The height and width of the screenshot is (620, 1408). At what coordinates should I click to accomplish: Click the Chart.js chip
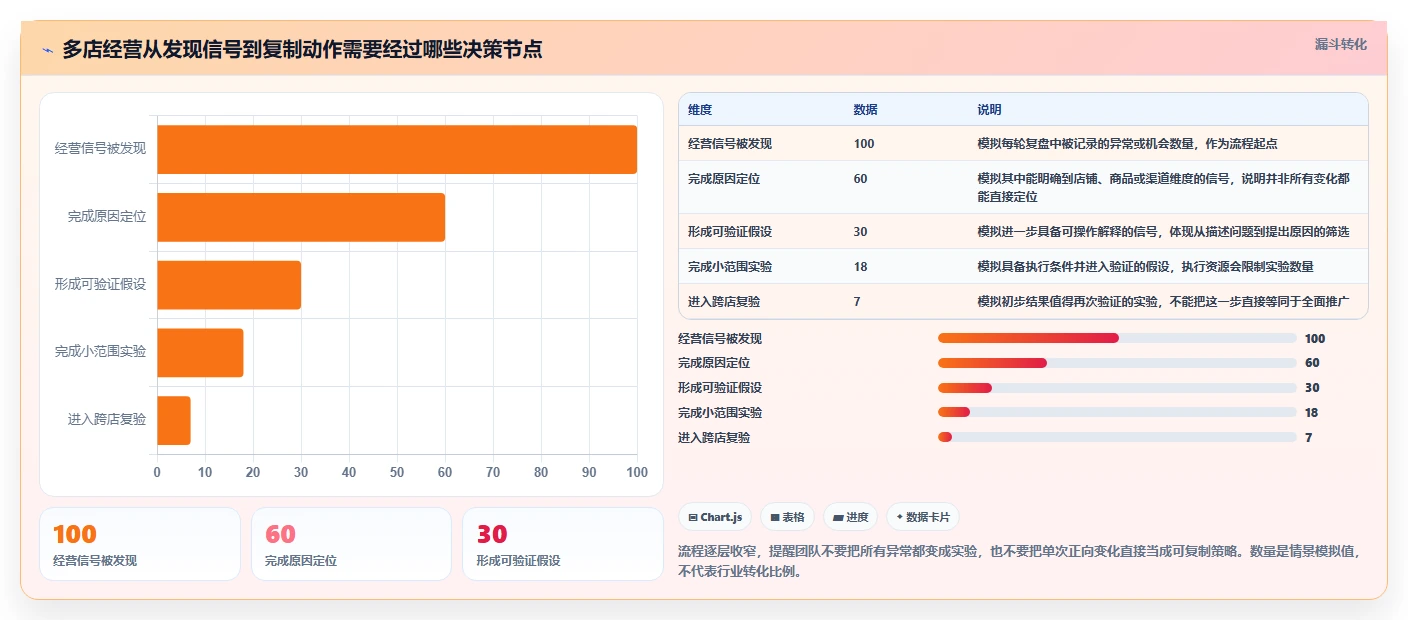point(715,517)
